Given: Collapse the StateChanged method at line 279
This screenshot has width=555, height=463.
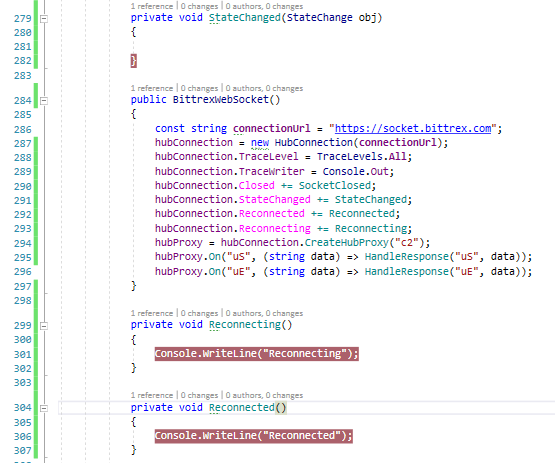Looking at the screenshot, I should point(44,19).
